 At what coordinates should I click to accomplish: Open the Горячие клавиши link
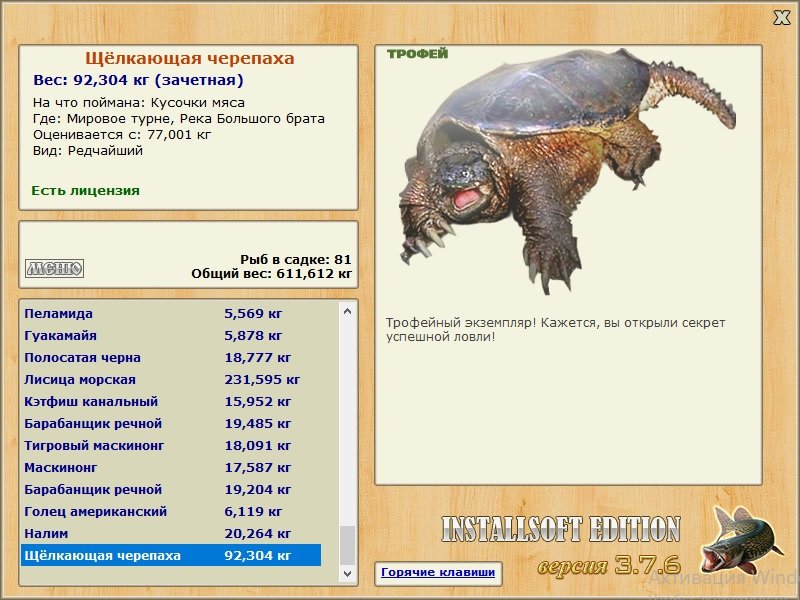[x=438, y=572]
